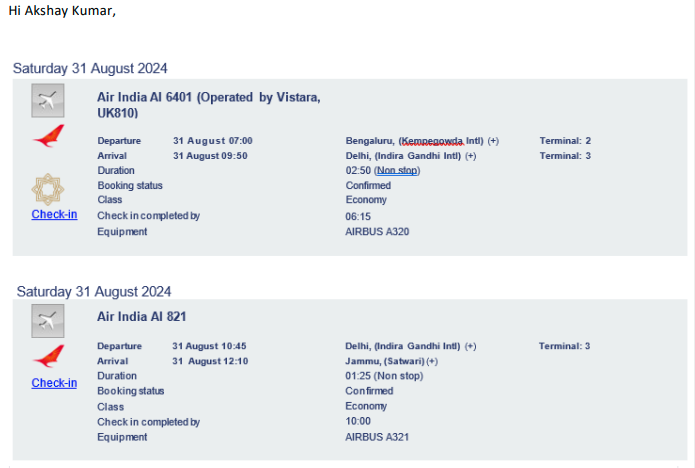Click the airplane icon beside Air India AI 6401
Screen dimensions: 695x468
(x=48, y=101)
